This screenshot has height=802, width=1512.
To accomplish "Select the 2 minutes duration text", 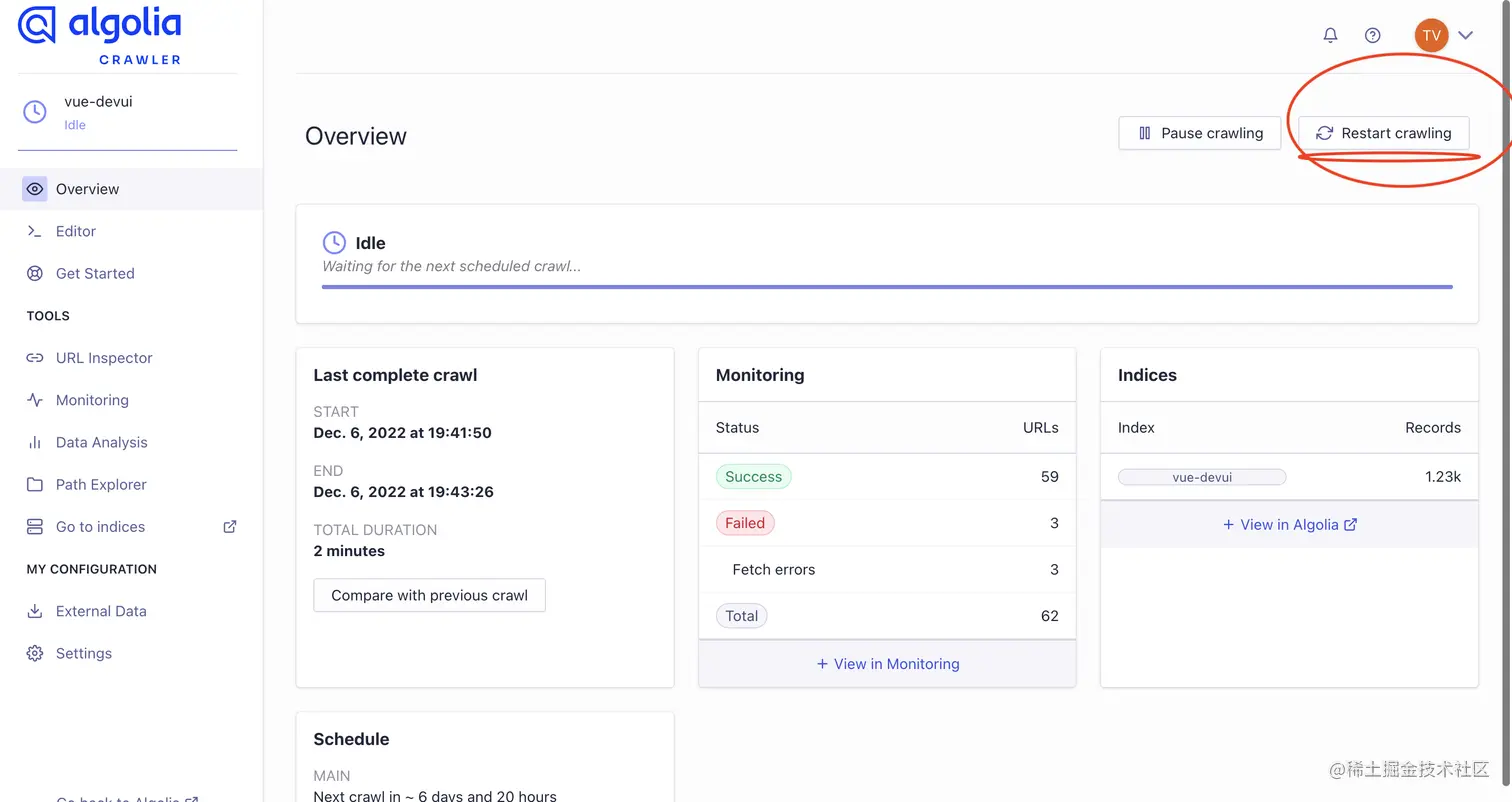I will [349, 551].
